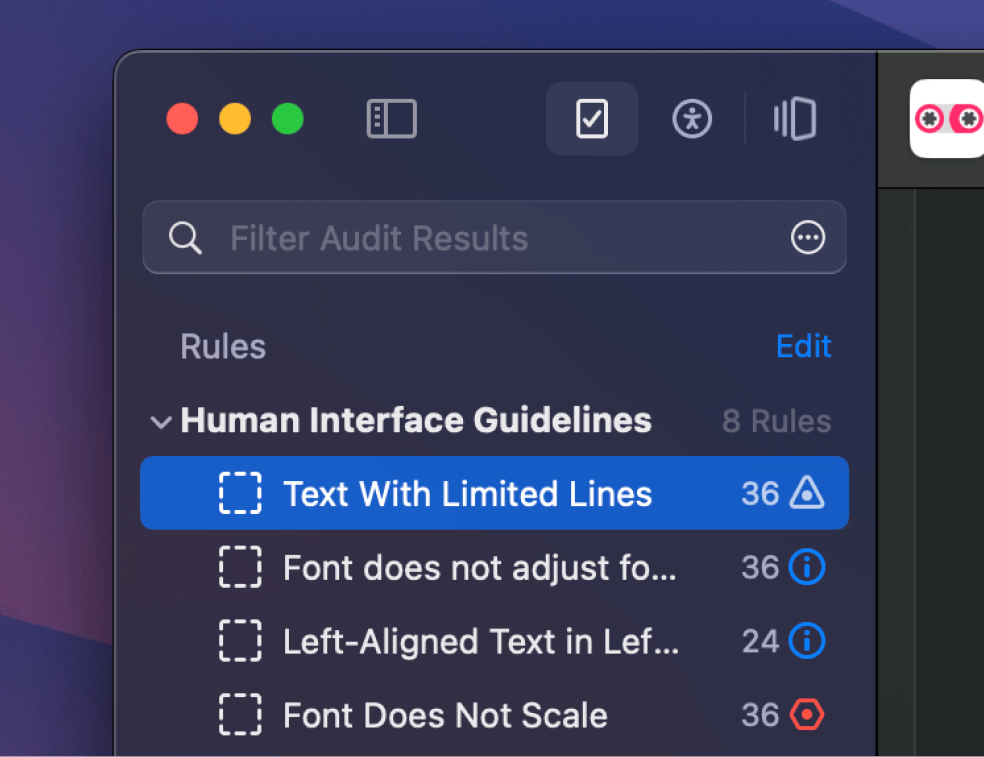Open the pink app thumbnail
This screenshot has height=757, width=984.
(x=947, y=118)
